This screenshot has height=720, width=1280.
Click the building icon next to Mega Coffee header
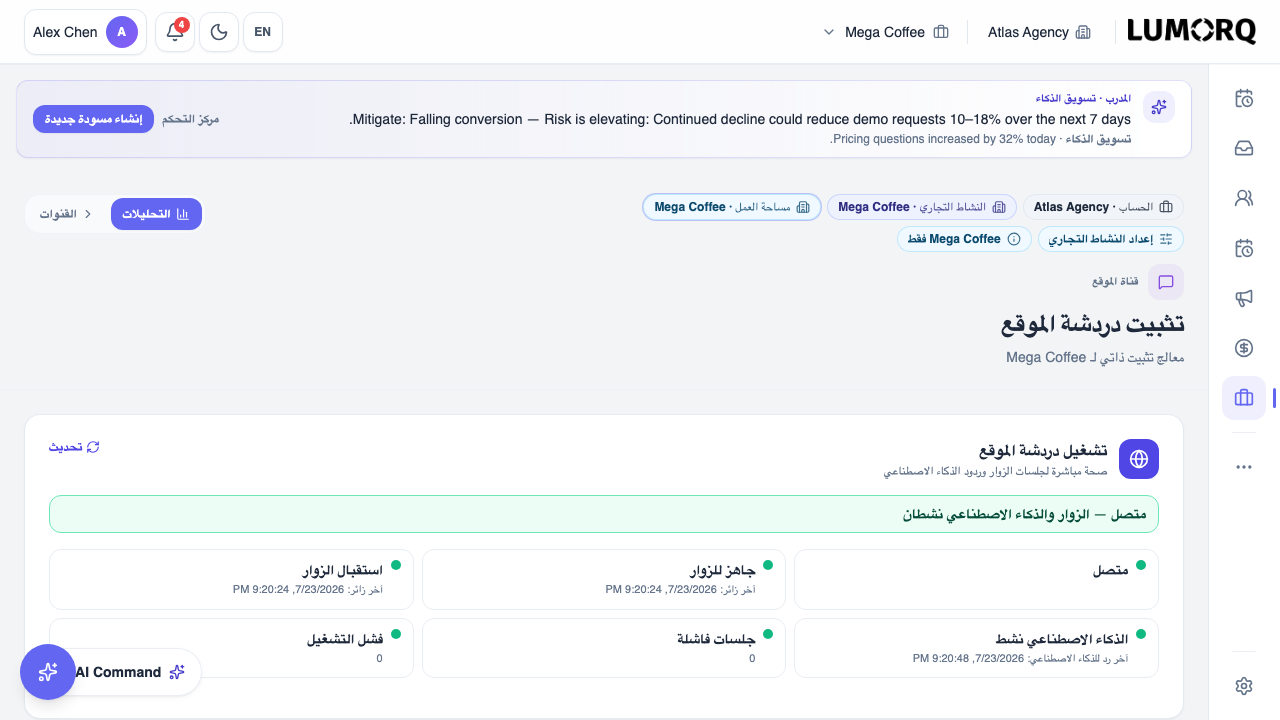coord(941,32)
